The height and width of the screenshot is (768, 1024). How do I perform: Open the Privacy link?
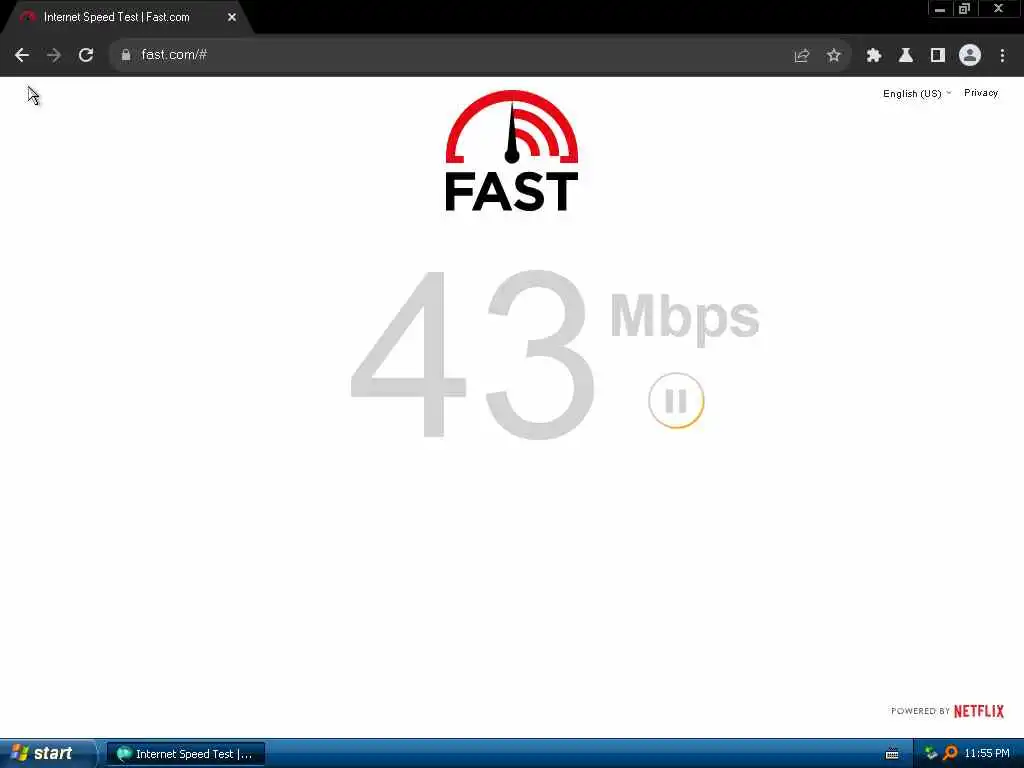click(981, 93)
